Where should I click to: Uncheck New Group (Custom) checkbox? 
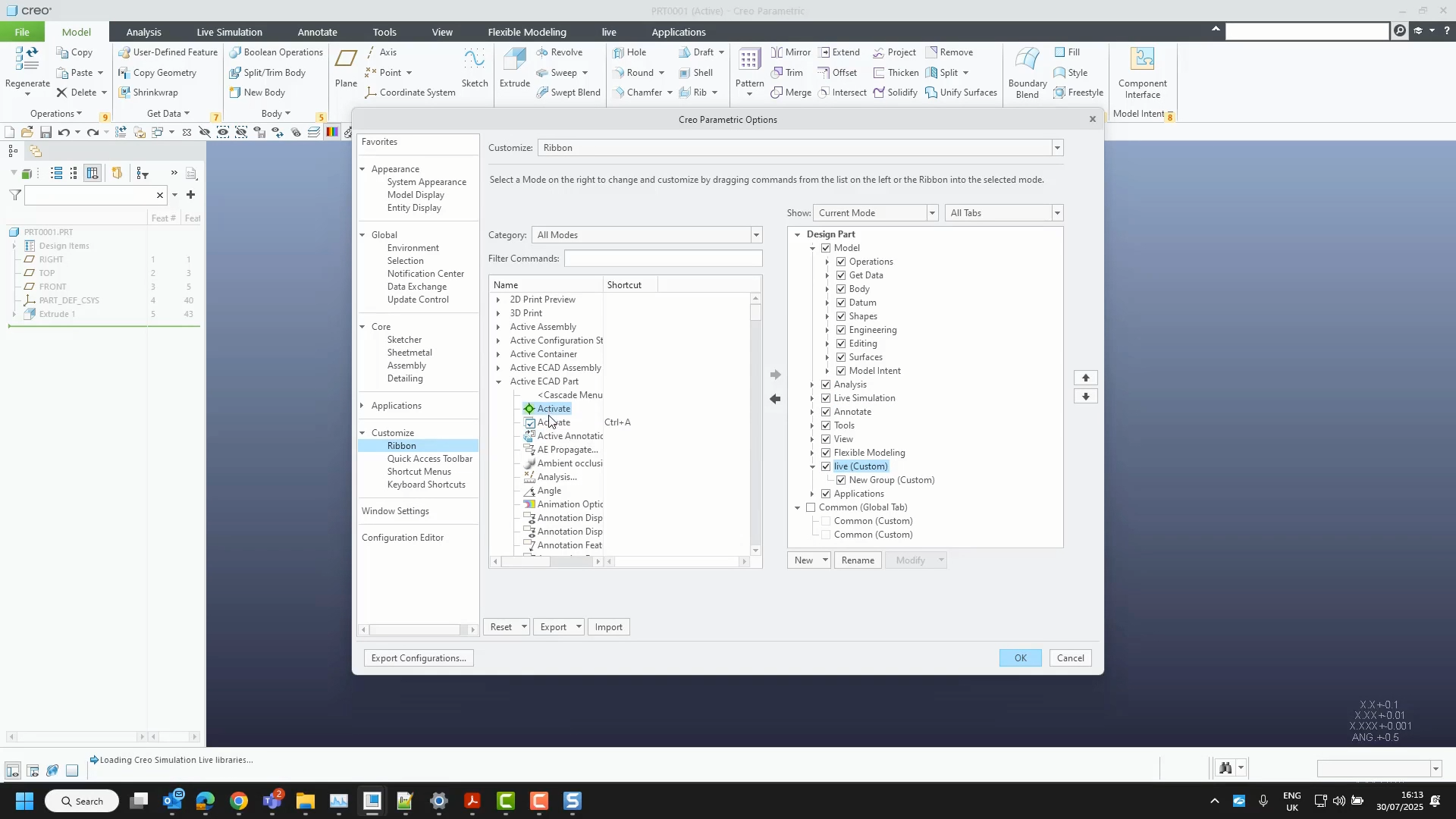click(841, 480)
